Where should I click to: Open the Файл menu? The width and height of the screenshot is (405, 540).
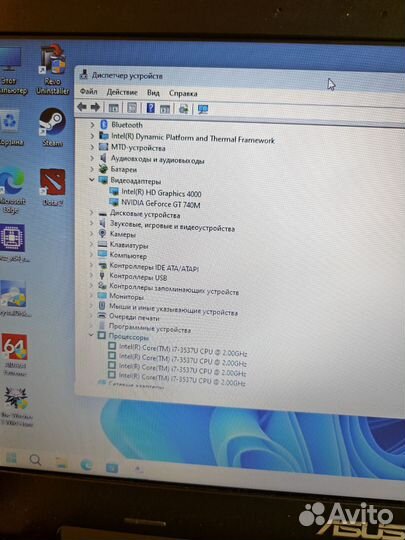[89, 91]
